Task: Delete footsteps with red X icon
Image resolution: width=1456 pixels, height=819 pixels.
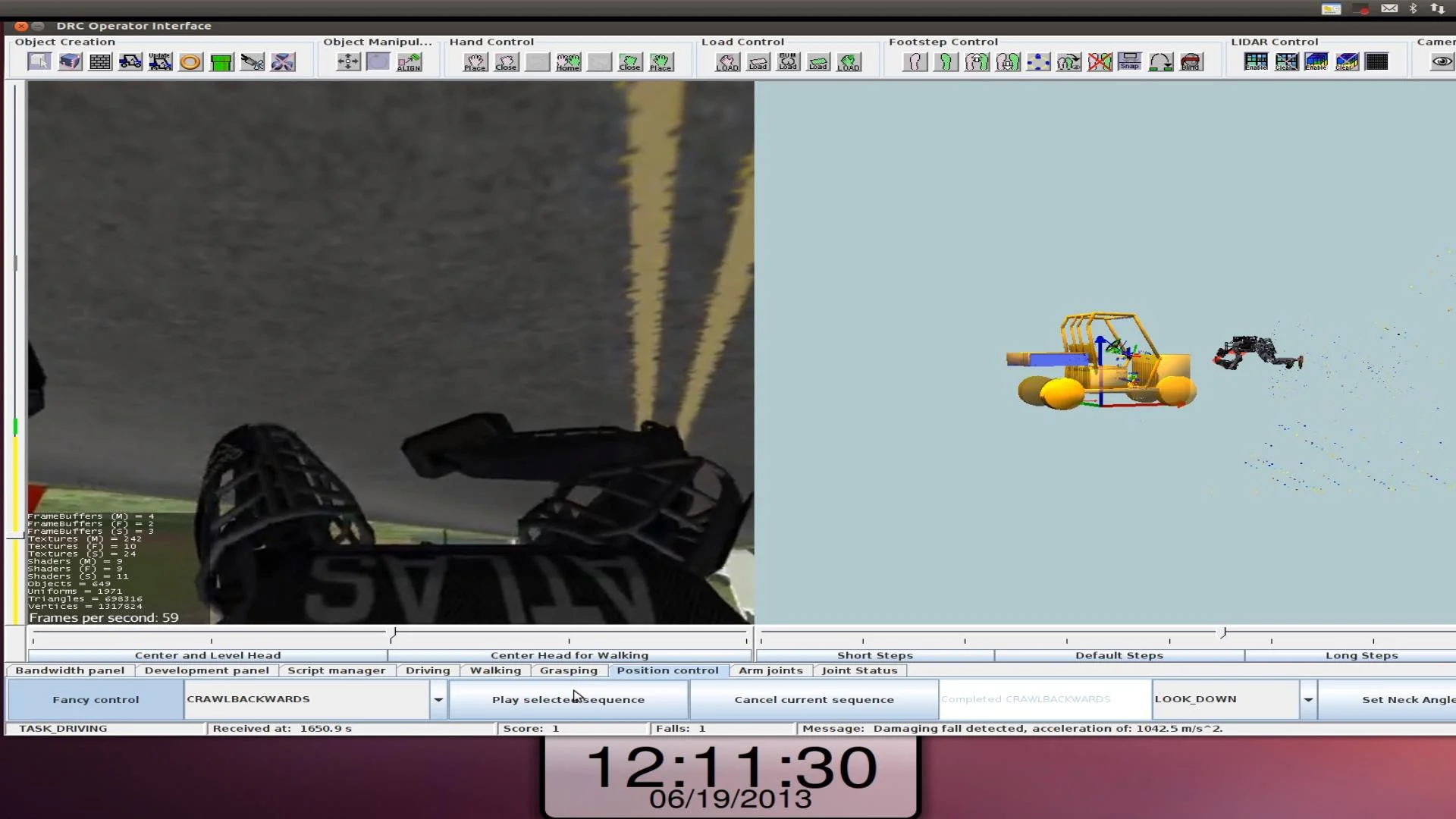Action: click(1100, 61)
